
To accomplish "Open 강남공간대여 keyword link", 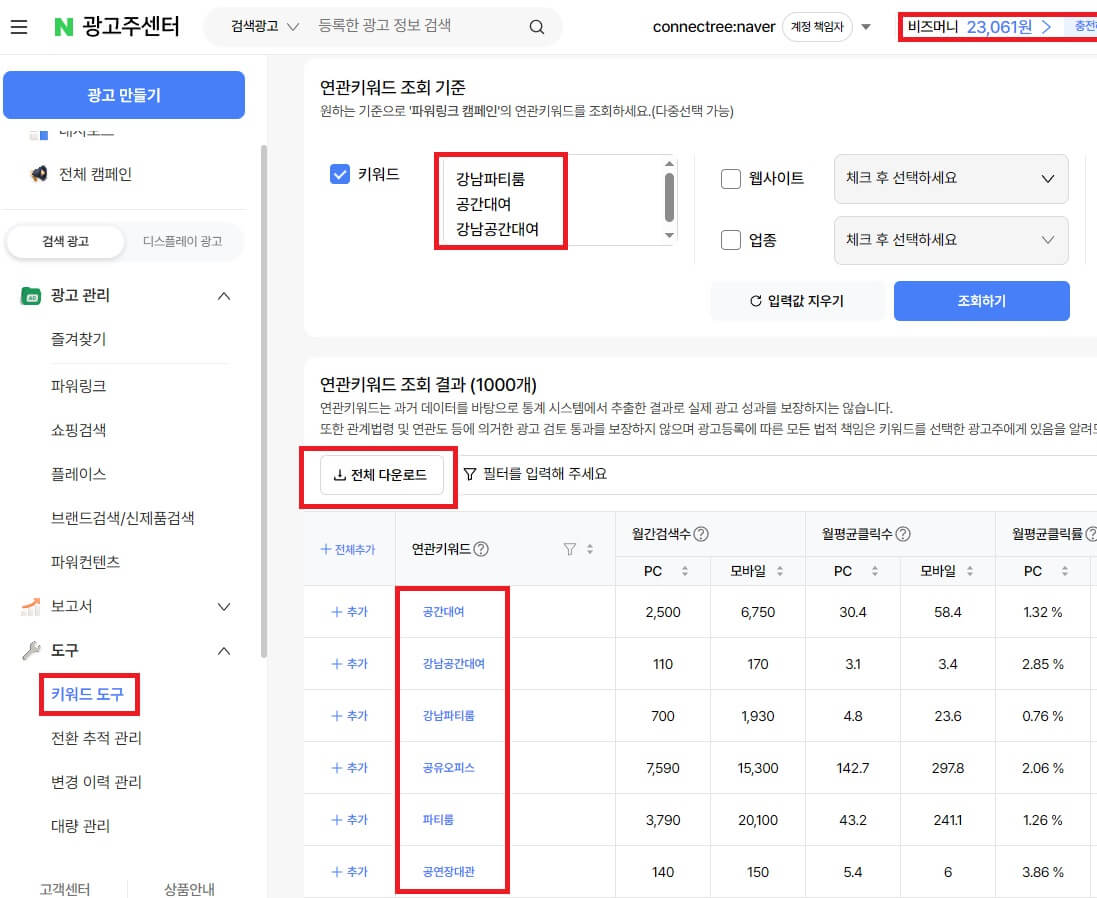I will [x=454, y=664].
